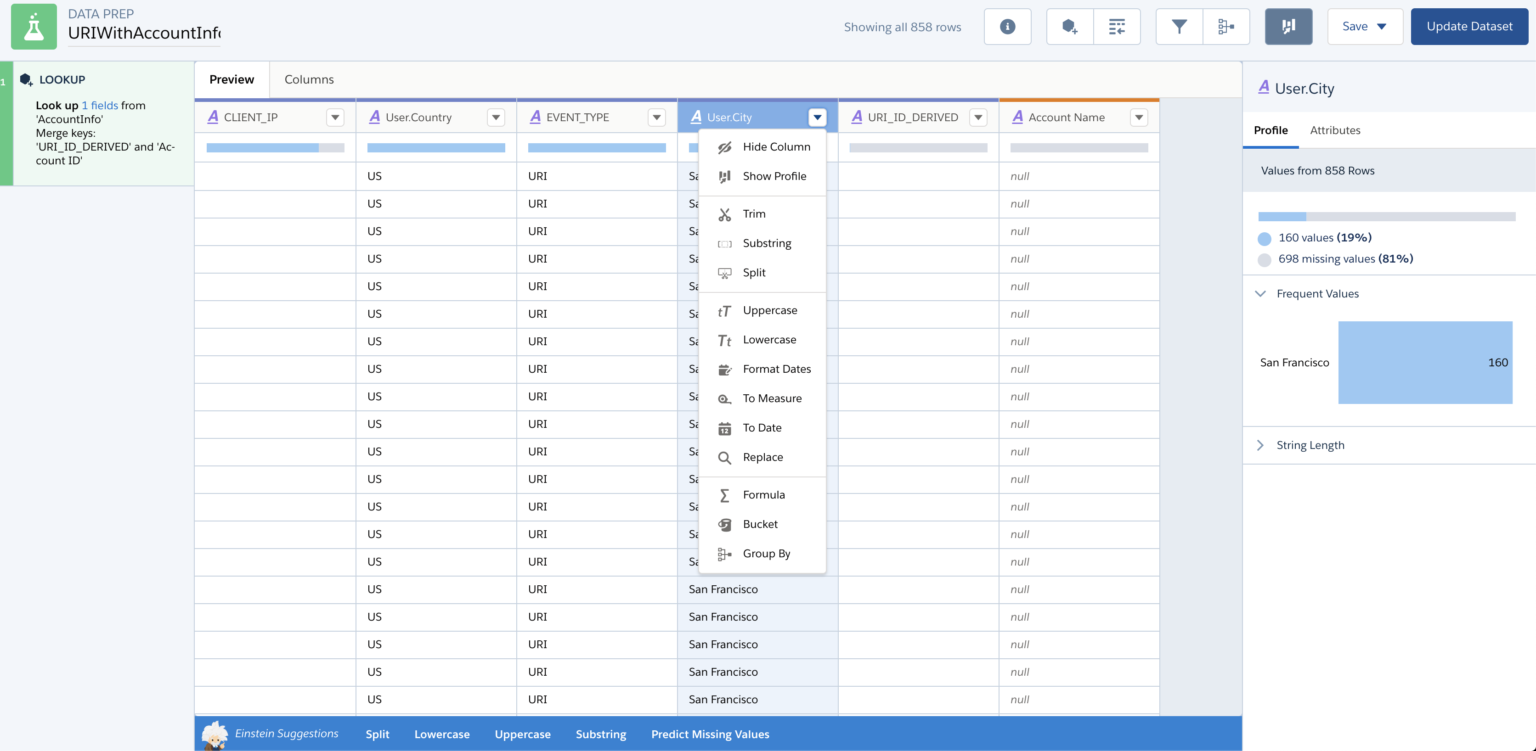Click the Update Dataset button

click(1469, 27)
